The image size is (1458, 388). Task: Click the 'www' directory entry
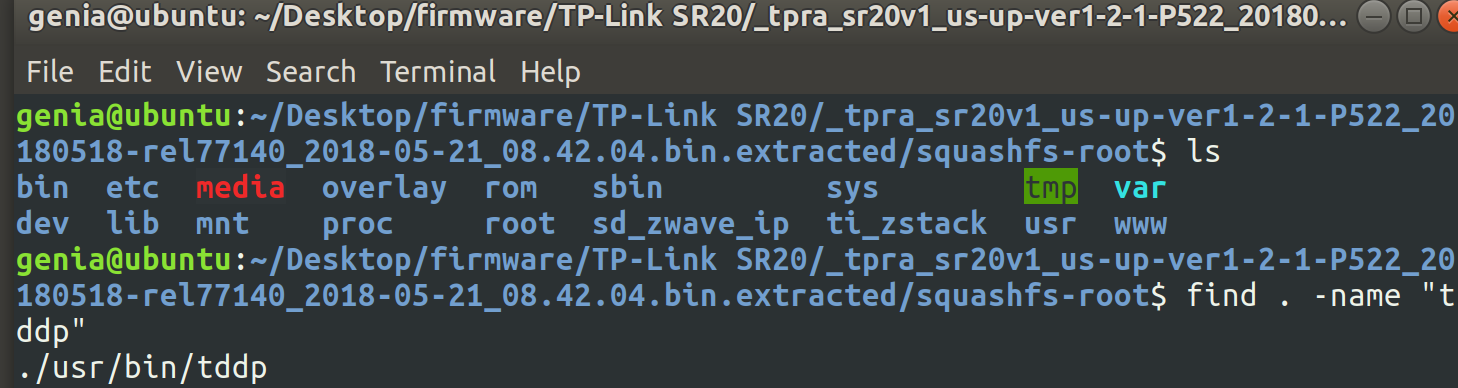[1140, 223]
